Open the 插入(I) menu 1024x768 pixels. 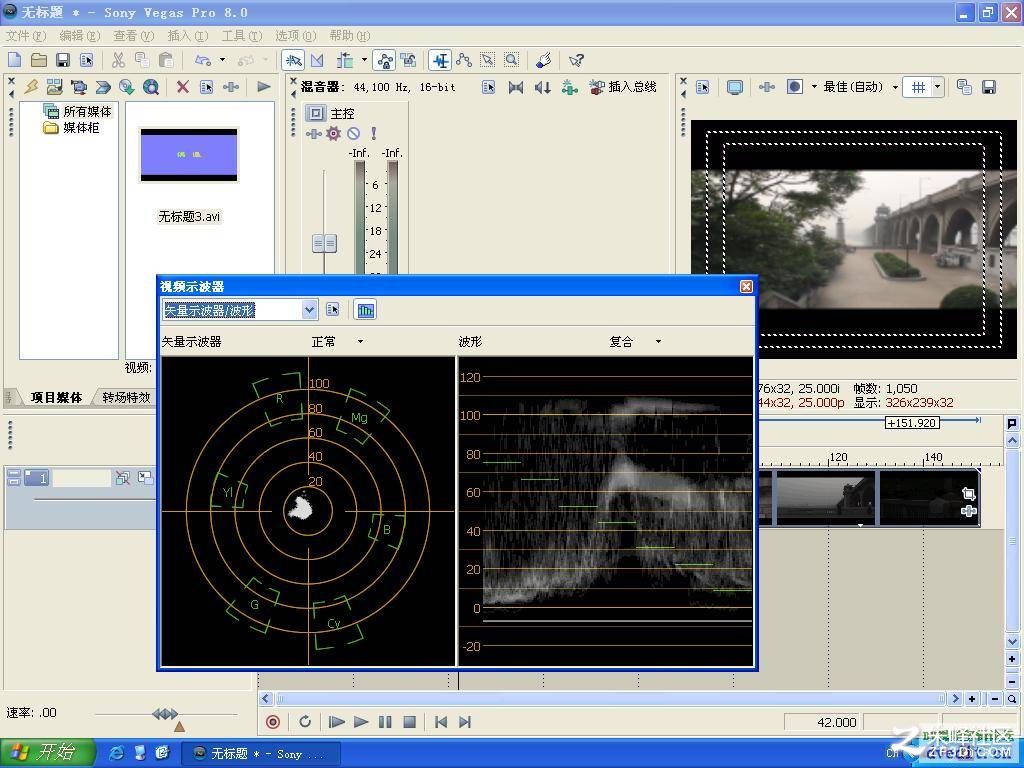click(x=187, y=35)
